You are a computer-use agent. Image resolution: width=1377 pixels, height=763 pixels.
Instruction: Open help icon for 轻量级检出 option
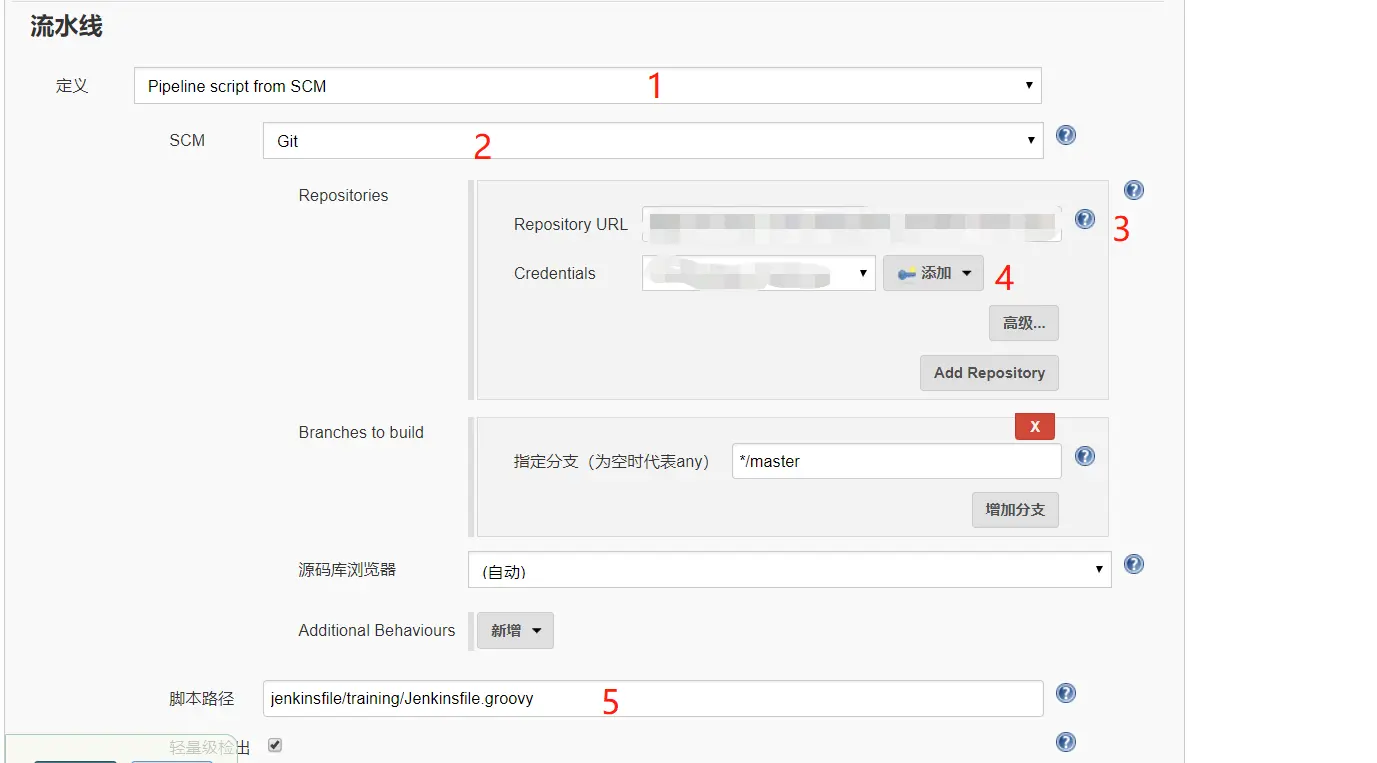(x=1066, y=742)
